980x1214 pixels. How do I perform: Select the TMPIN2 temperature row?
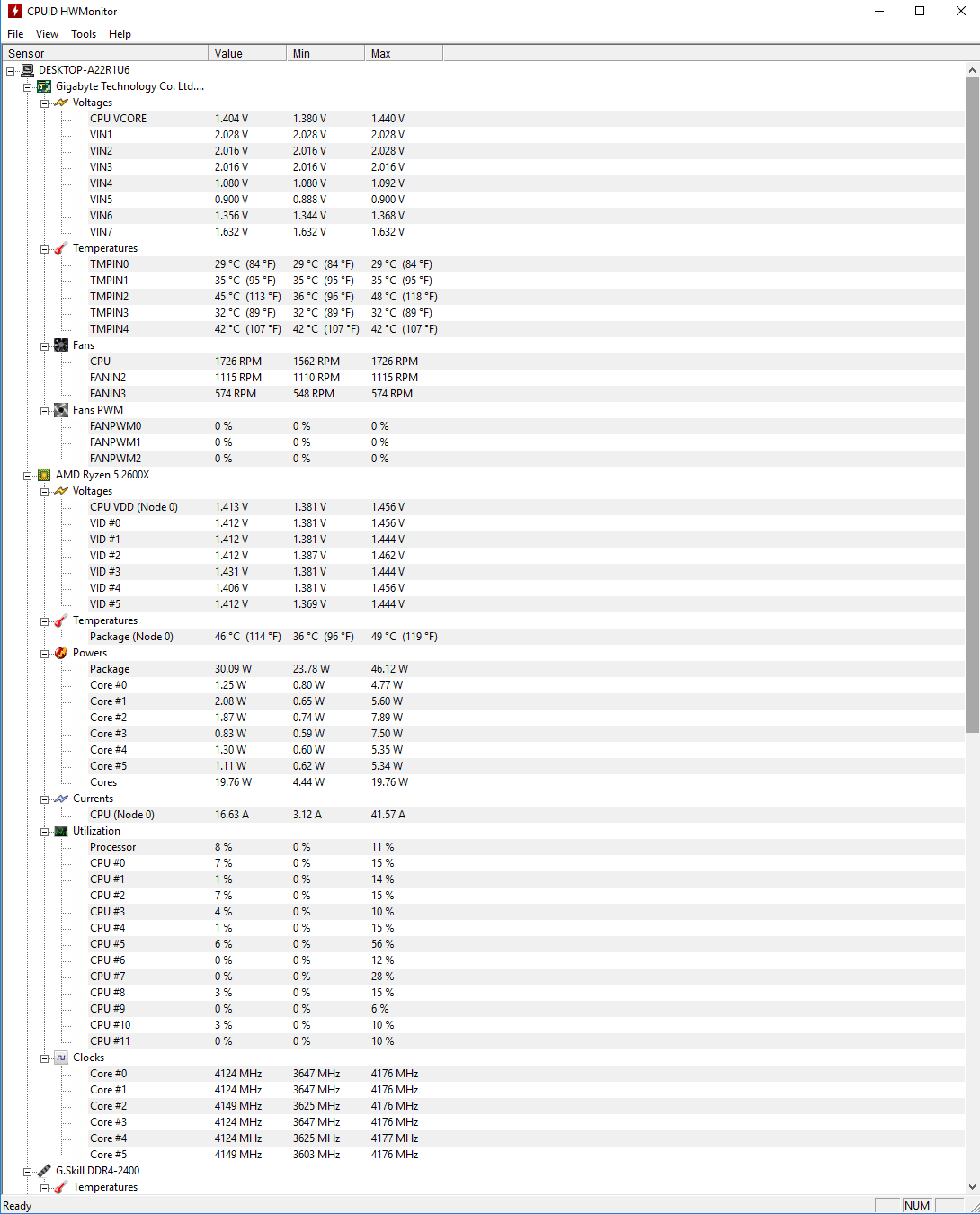point(483,297)
